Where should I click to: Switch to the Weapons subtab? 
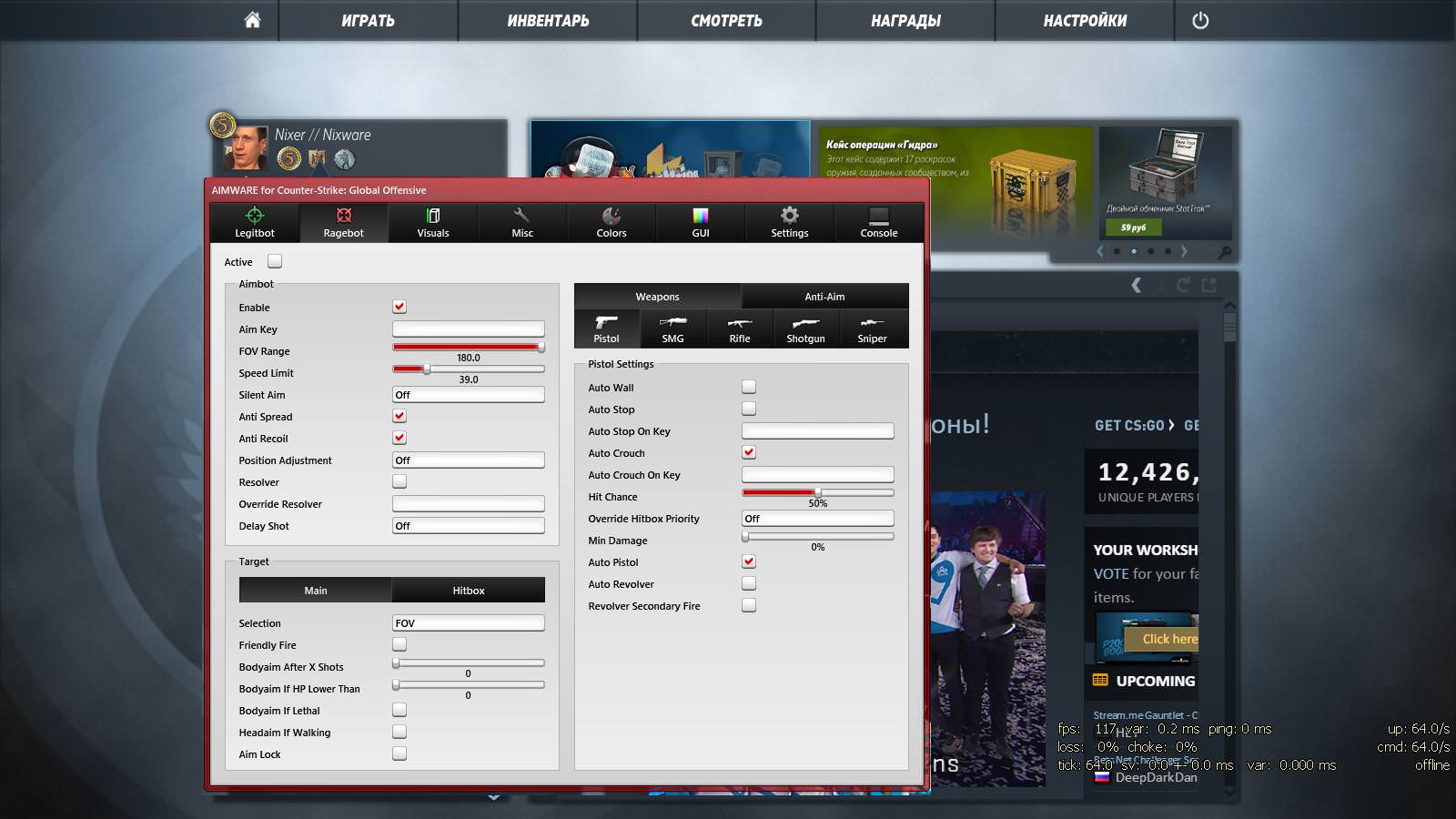pos(657,297)
